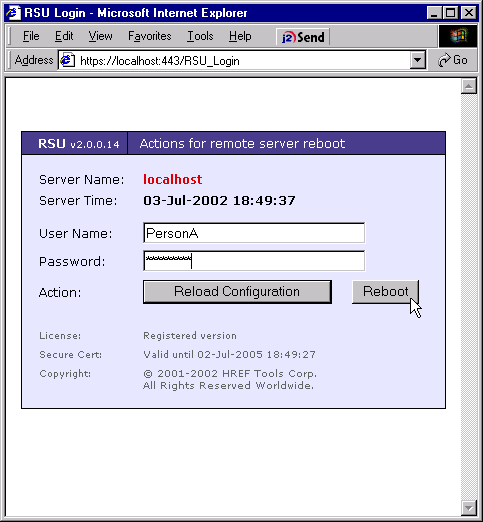Screen dimensions: 483x522
Task: Click the Reload Configuration button
Action: click(x=237, y=292)
